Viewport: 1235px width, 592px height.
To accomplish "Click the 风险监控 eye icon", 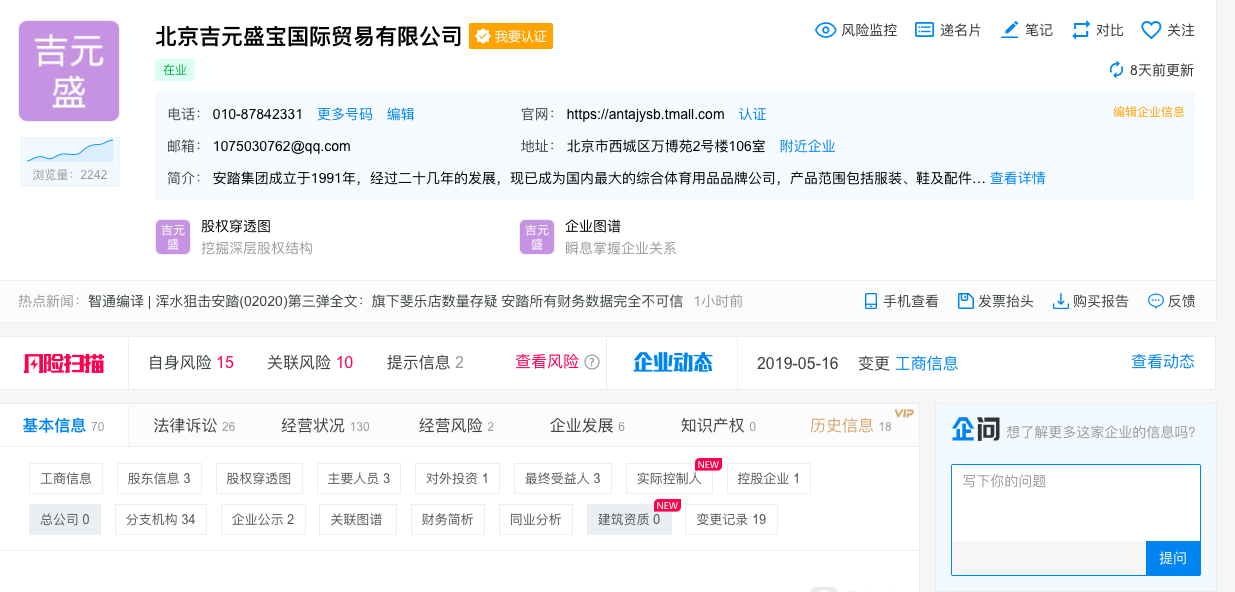I will click(x=826, y=30).
